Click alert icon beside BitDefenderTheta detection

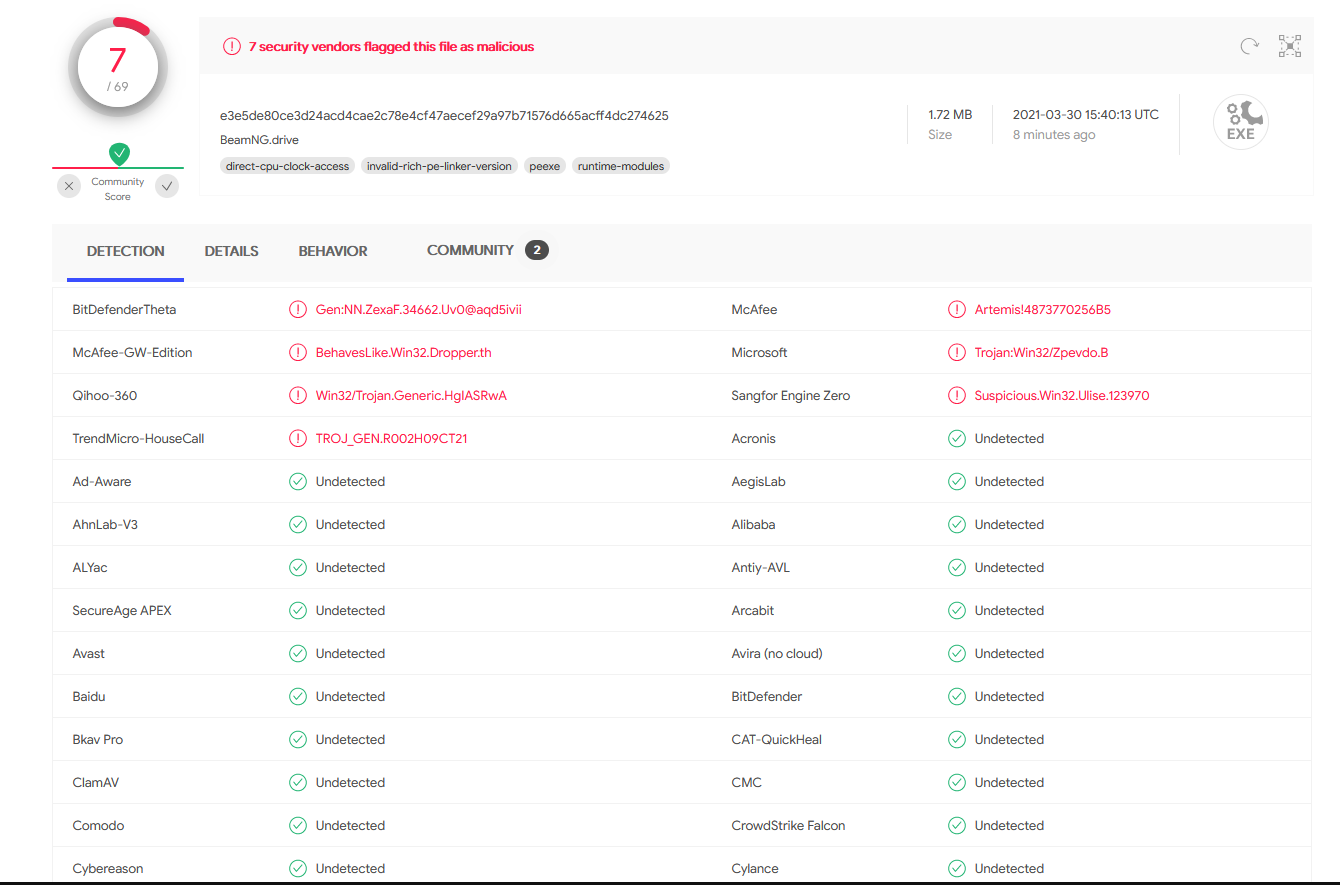click(298, 310)
